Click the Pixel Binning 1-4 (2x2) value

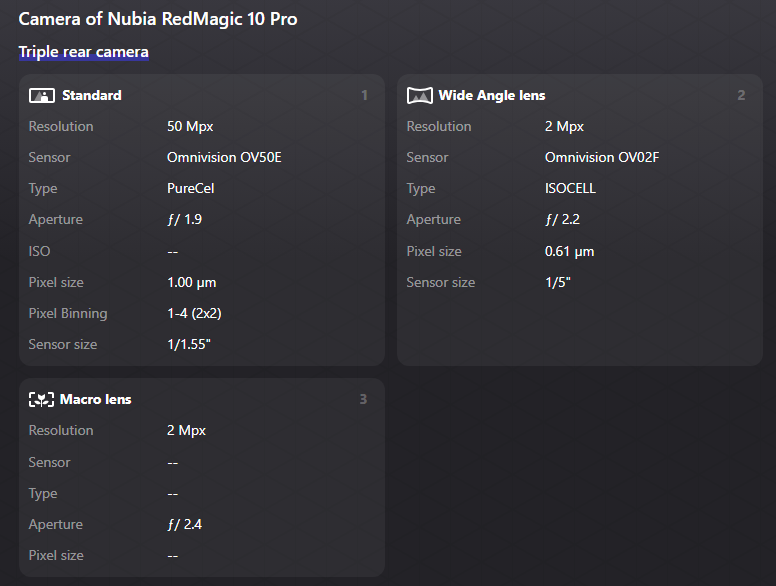click(194, 314)
